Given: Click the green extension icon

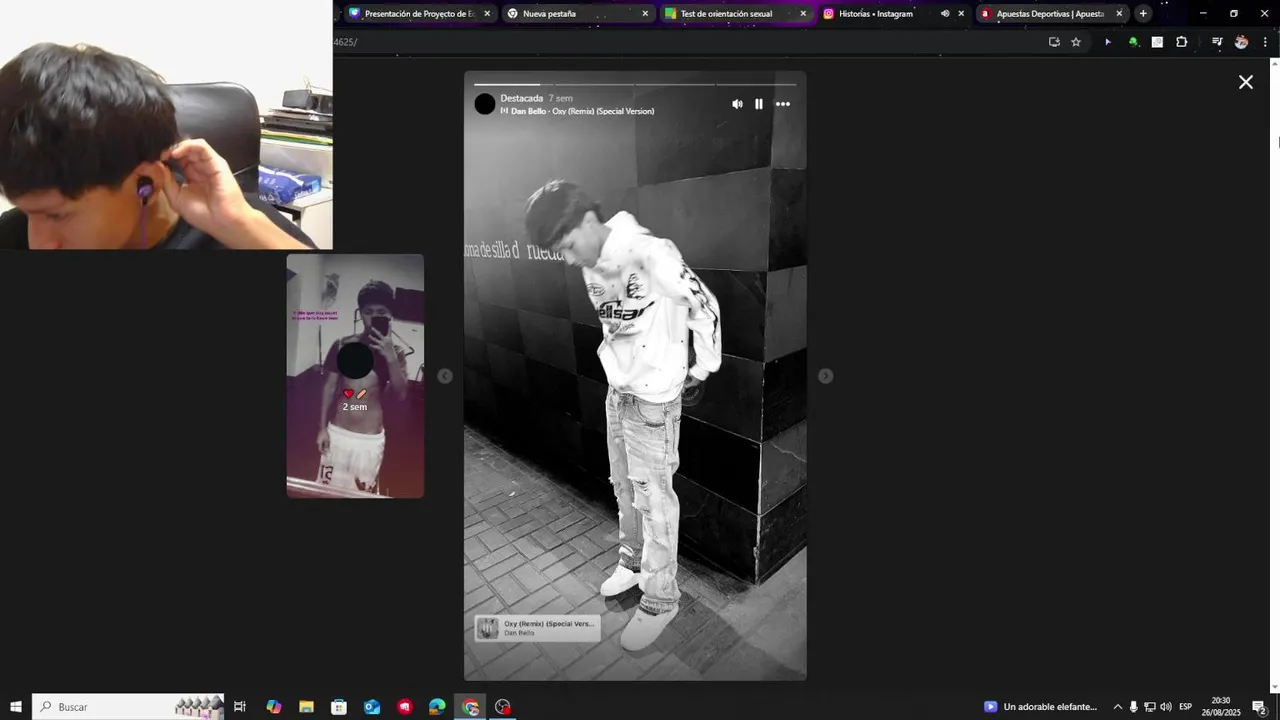Looking at the screenshot, I should coord(1133,42).
